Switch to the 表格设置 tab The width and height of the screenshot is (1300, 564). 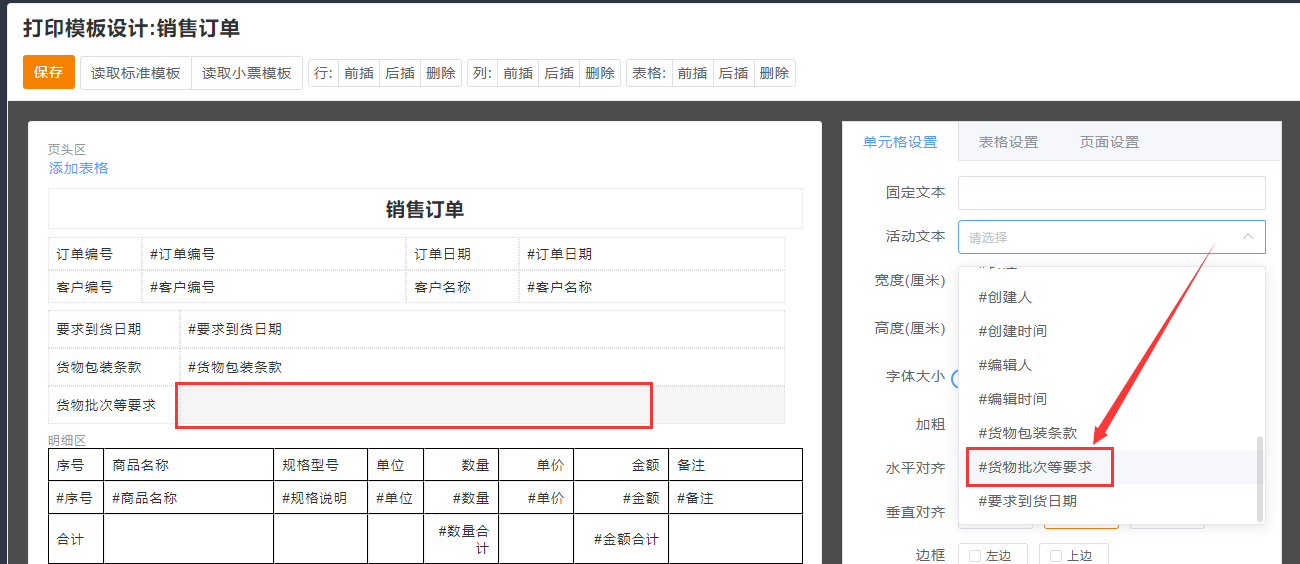click(x=1008, y=142)
